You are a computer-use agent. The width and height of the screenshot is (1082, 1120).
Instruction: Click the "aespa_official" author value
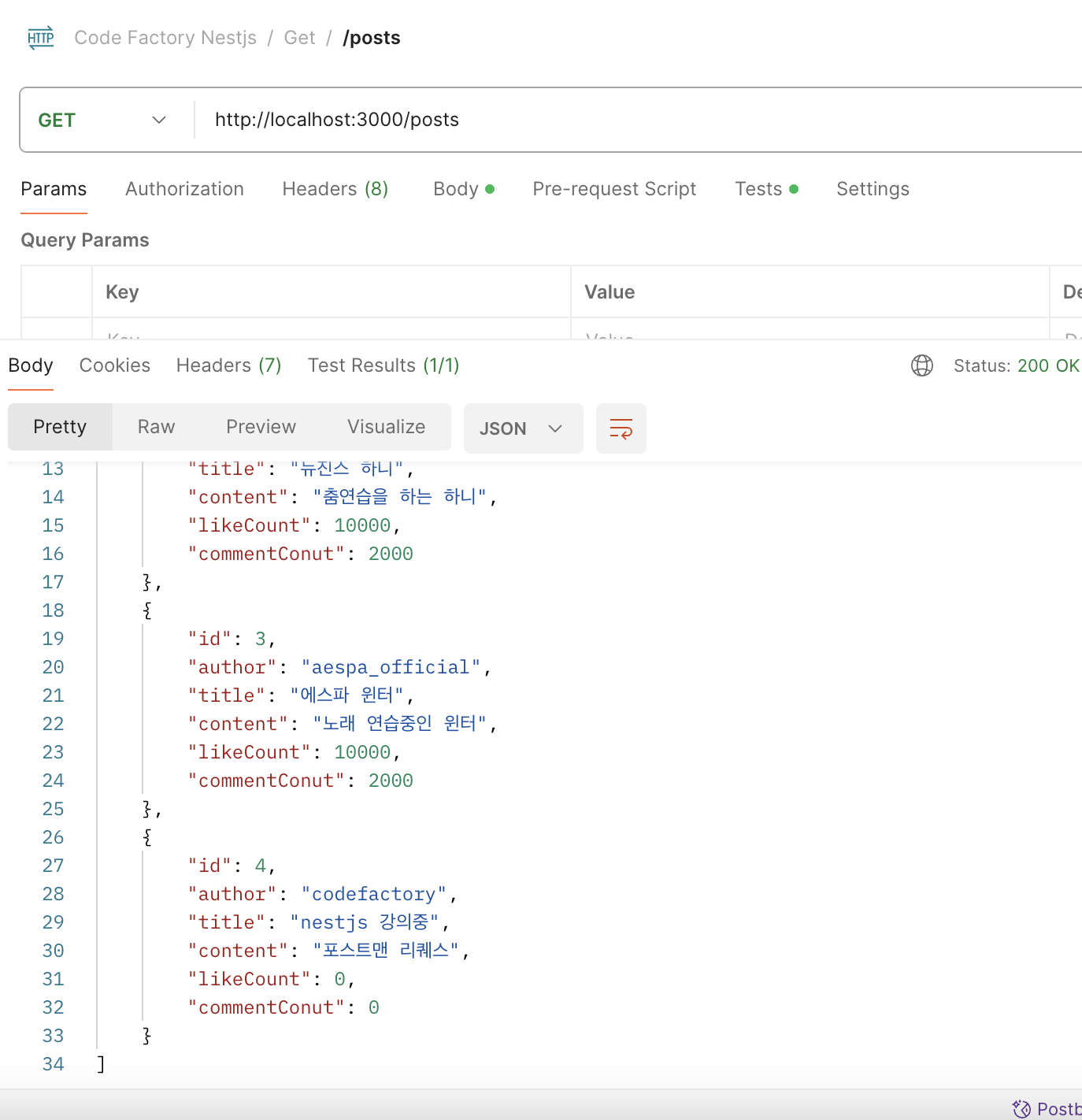(x=391, y=667)
